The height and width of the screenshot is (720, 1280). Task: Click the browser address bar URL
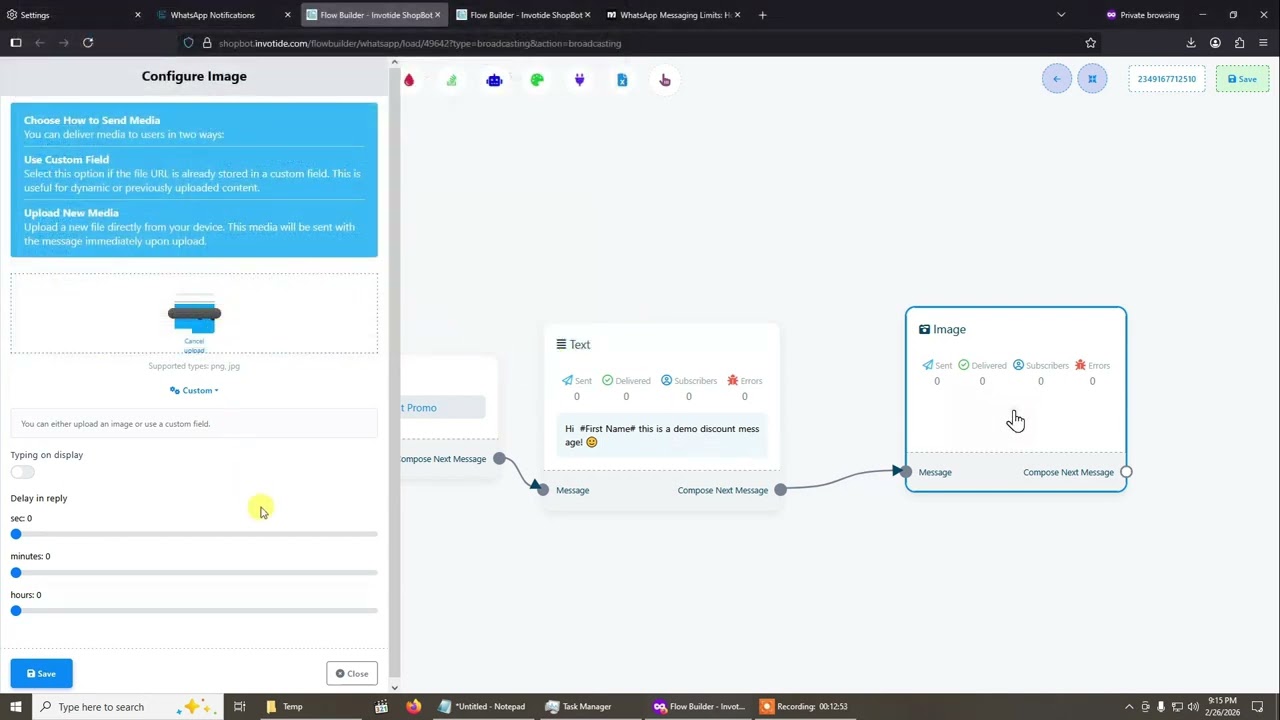(x=420, y=43)
